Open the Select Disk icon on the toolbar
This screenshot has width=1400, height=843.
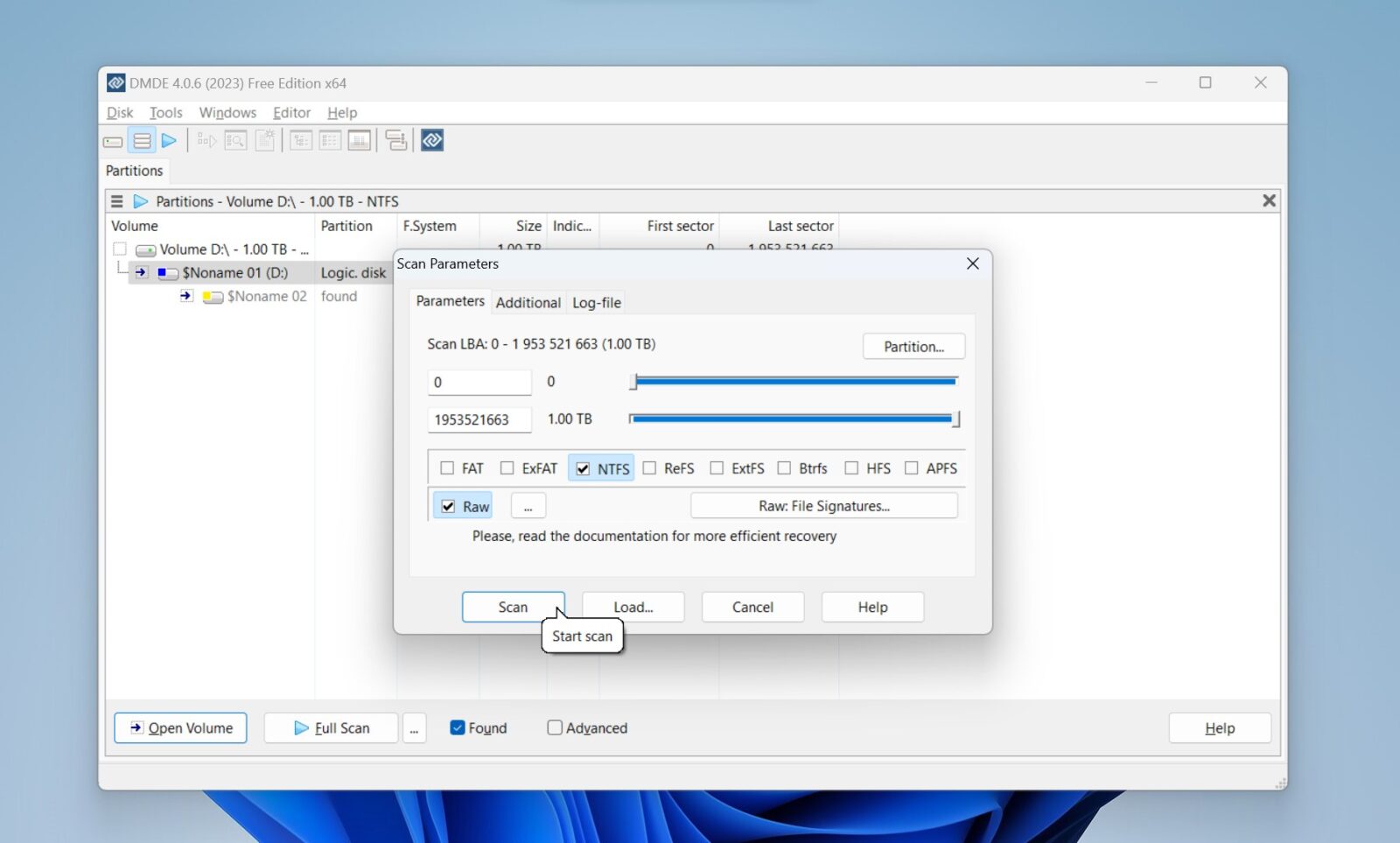[x=112, y=140]
